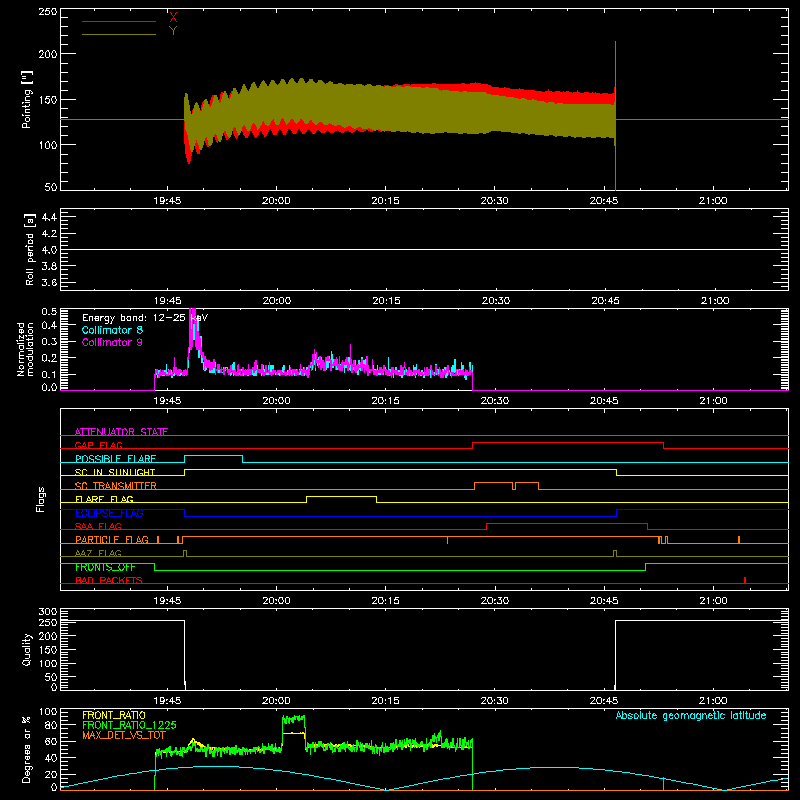This screenshot has height=800, width=800.
Task: Click the Roll period [s] axis title
Action: tap(30, 249)
